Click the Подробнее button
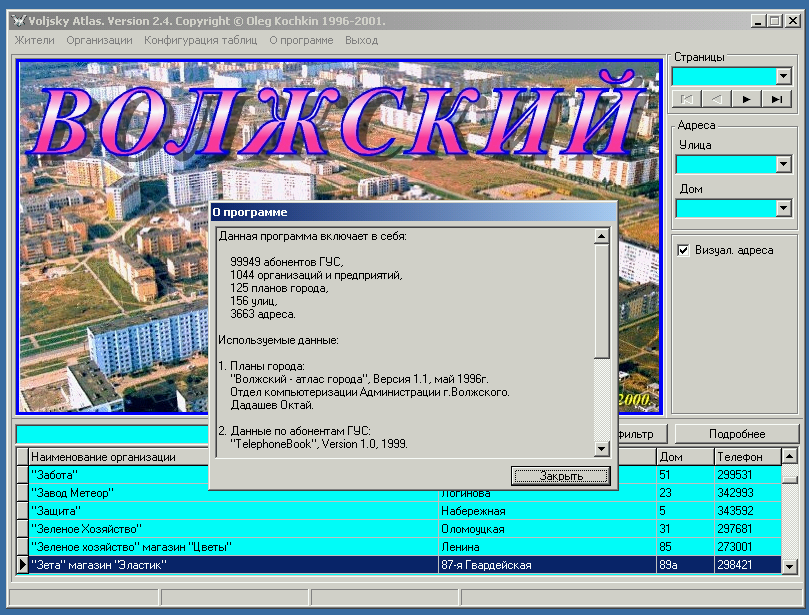The height and width of the screenshot is (615, 809). pyautogui.click(x=737, y=434)
